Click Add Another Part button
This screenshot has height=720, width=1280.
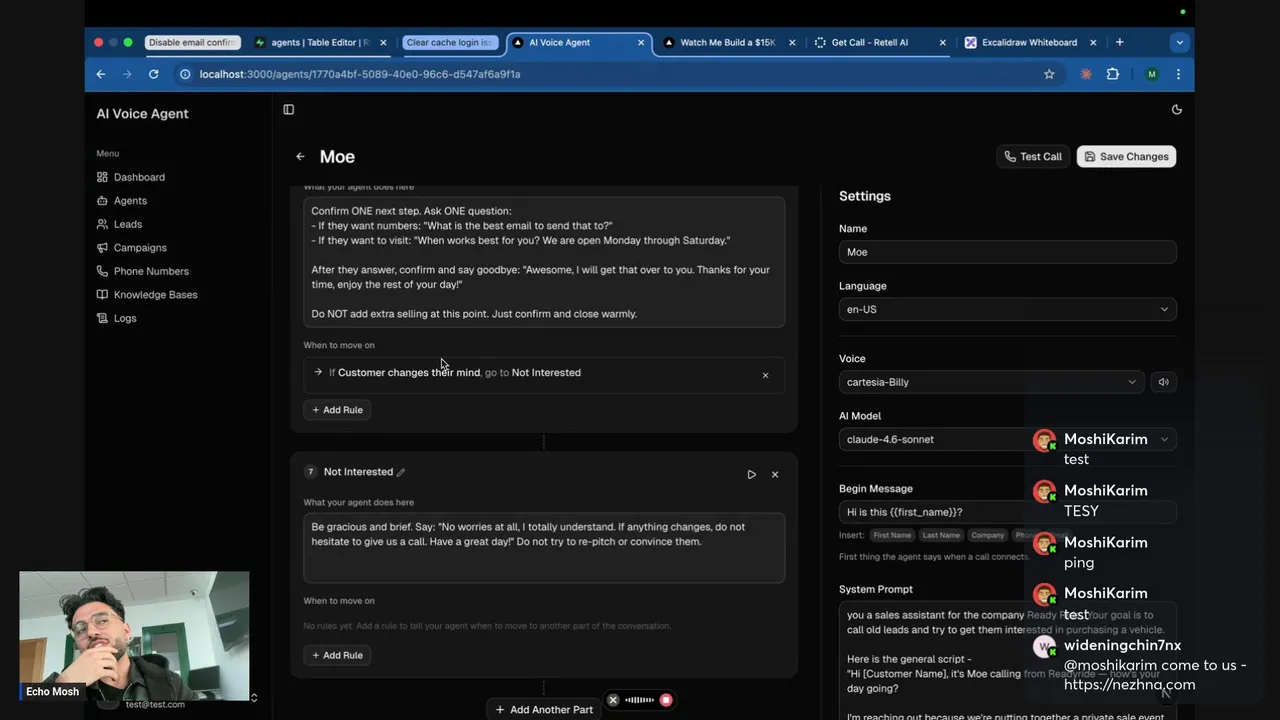click(x=545, y=710)
